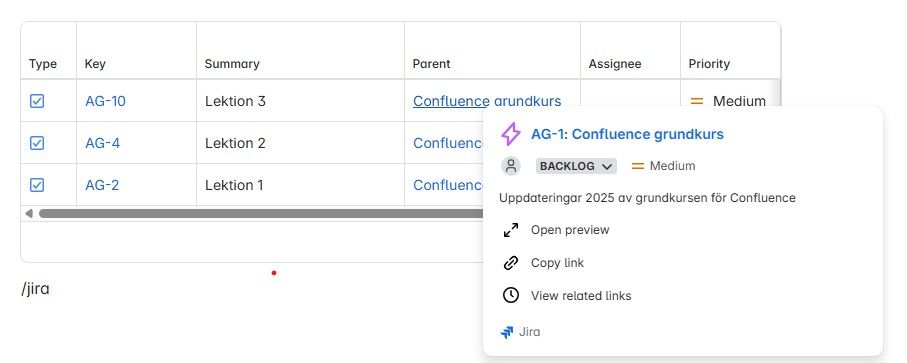Click the Jira logo icon in popup footer
This screenshot has height=363, width=907.
(507, 332)
